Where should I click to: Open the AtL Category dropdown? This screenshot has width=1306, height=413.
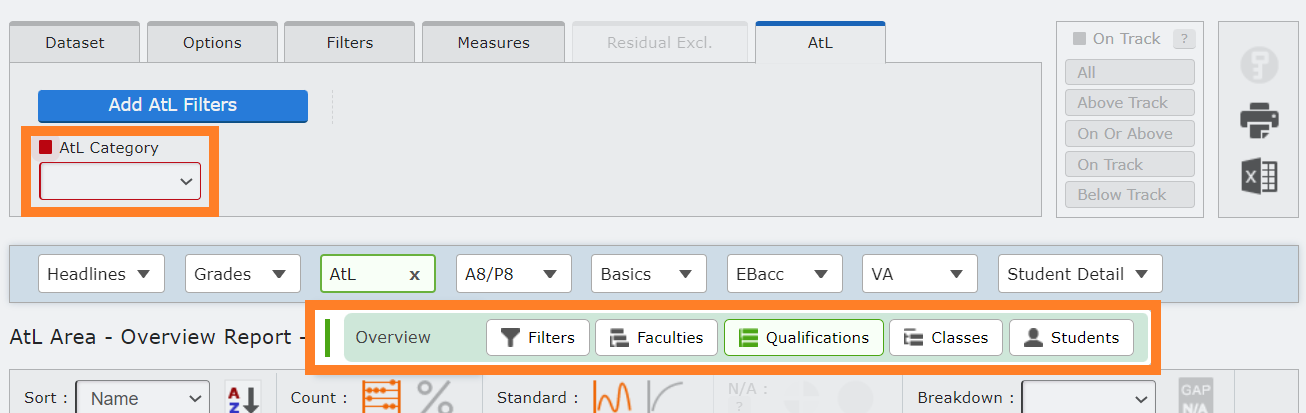coord(120,181)
